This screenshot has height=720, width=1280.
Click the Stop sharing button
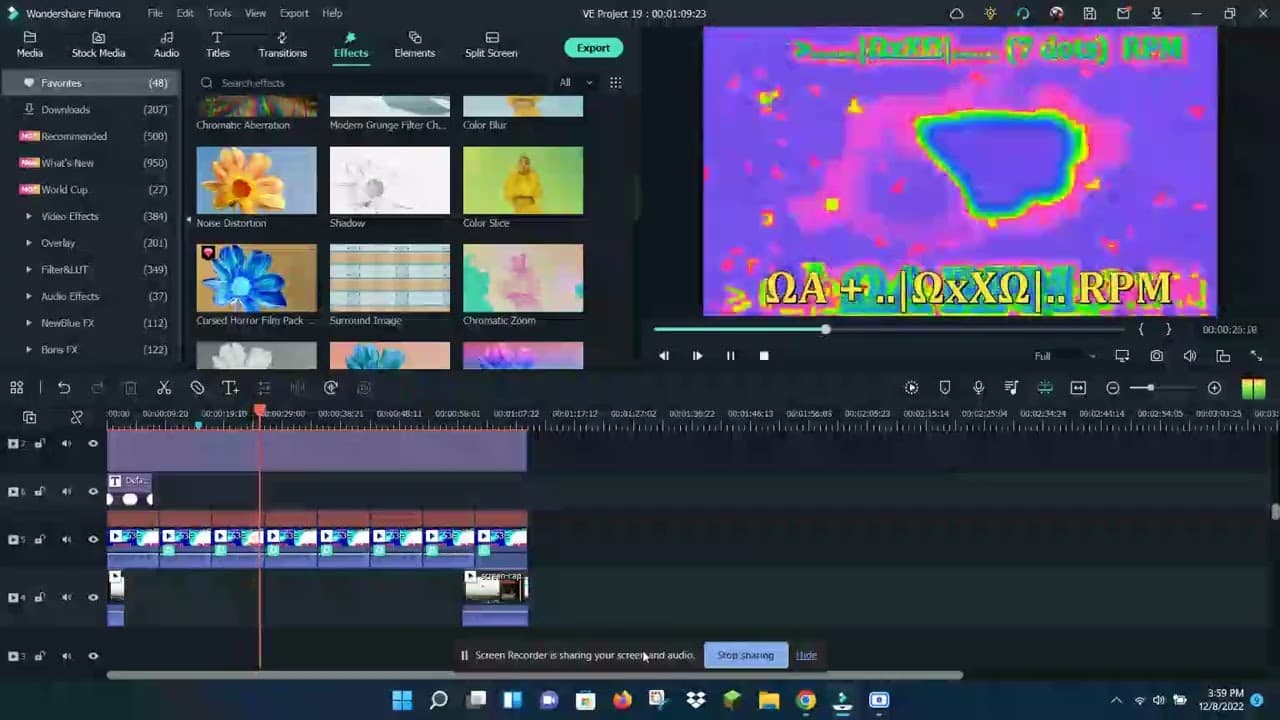point(745,655)
